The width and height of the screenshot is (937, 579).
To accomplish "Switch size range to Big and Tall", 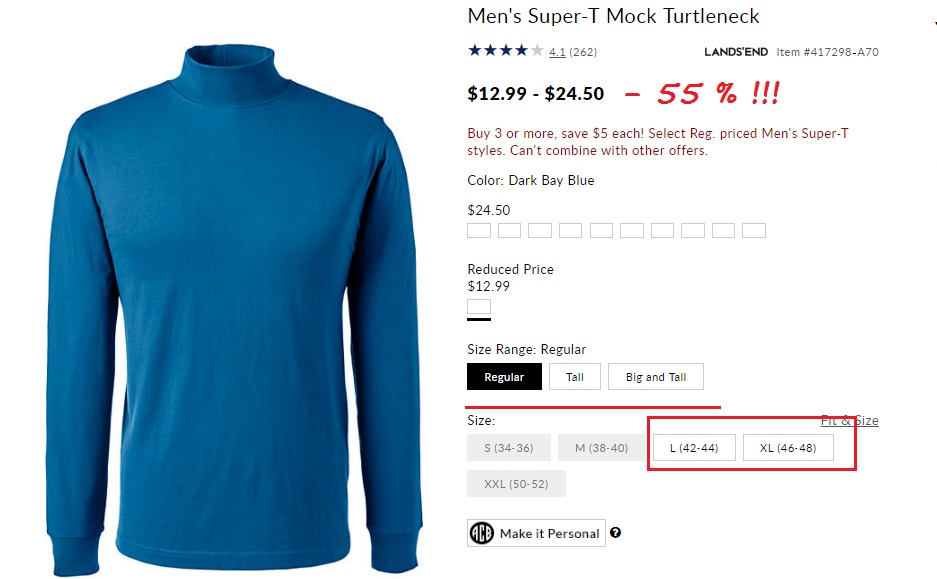I will tap(655, 377).
